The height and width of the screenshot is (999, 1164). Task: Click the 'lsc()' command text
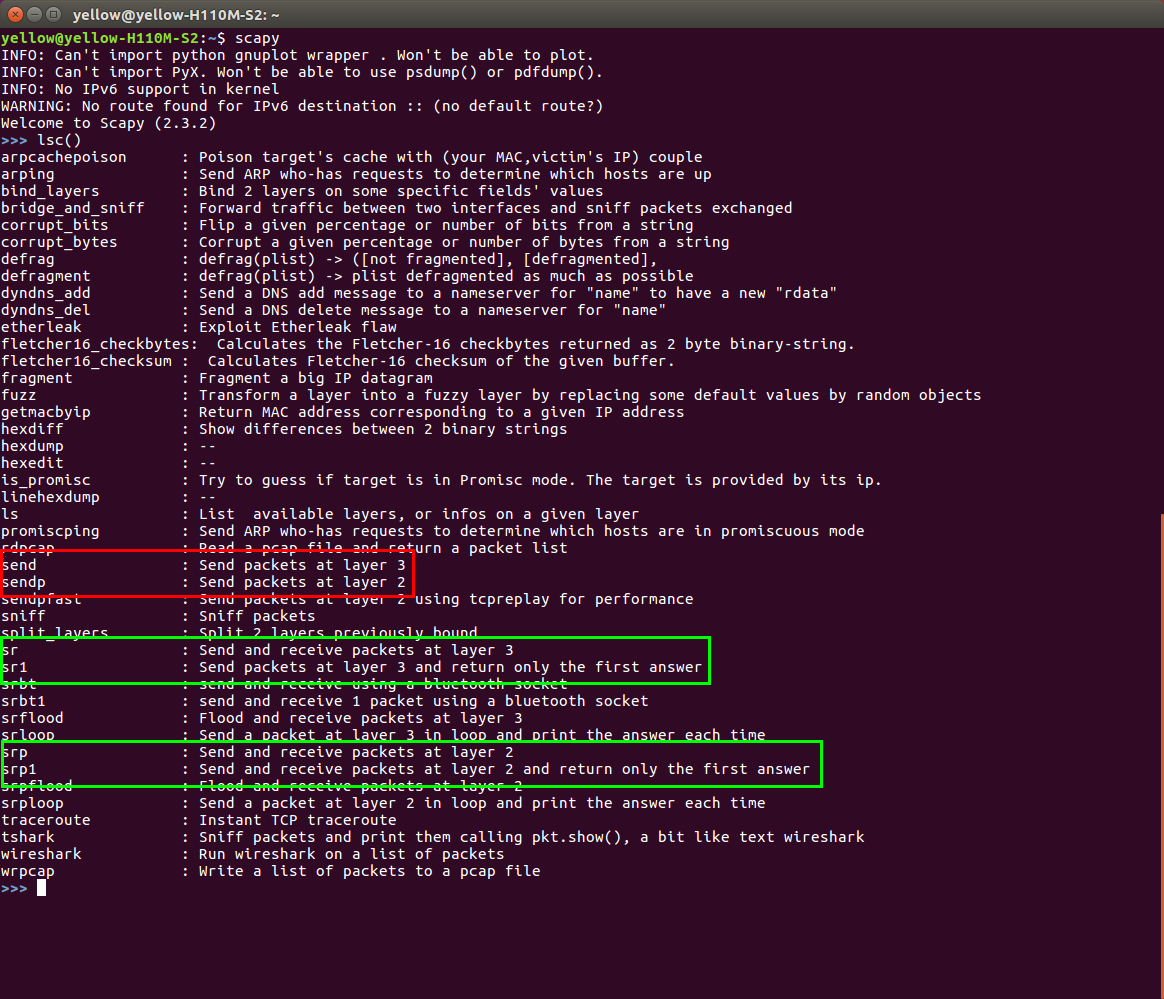59,140
